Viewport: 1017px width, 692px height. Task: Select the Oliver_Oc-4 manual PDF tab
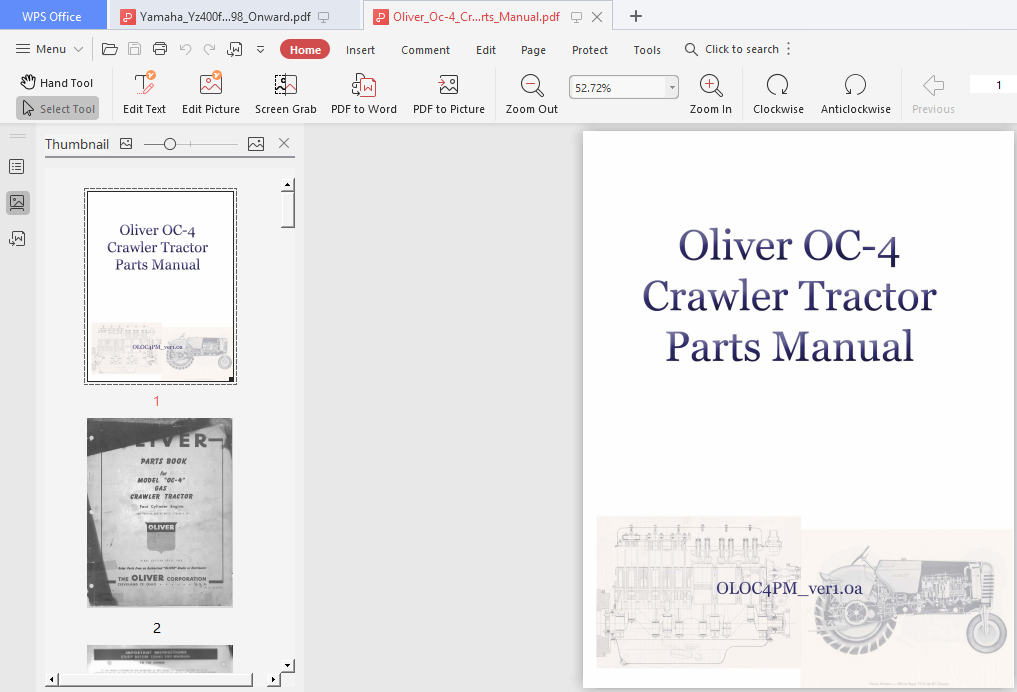(x=476, y=17)
